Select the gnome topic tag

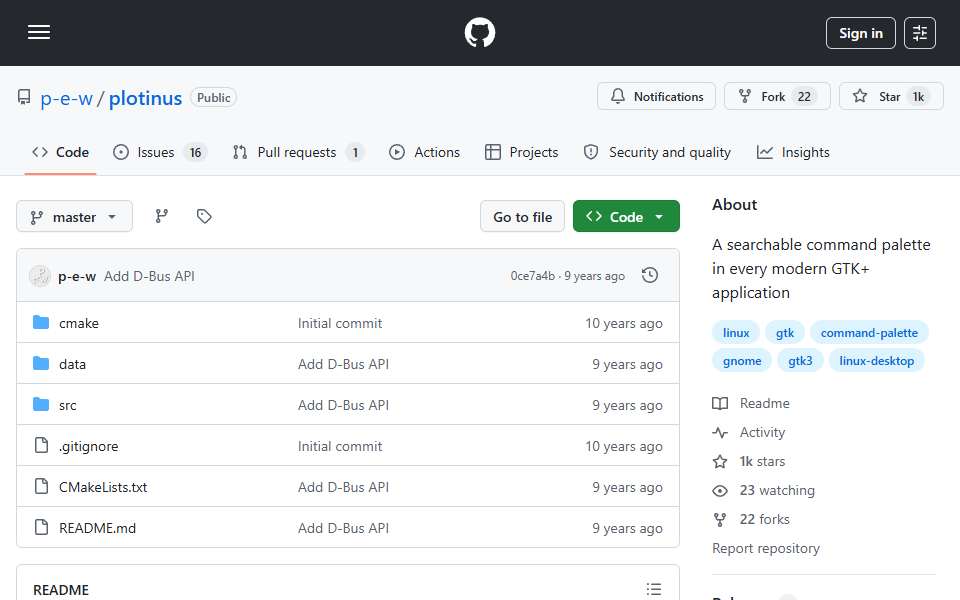tap(742, 361)
